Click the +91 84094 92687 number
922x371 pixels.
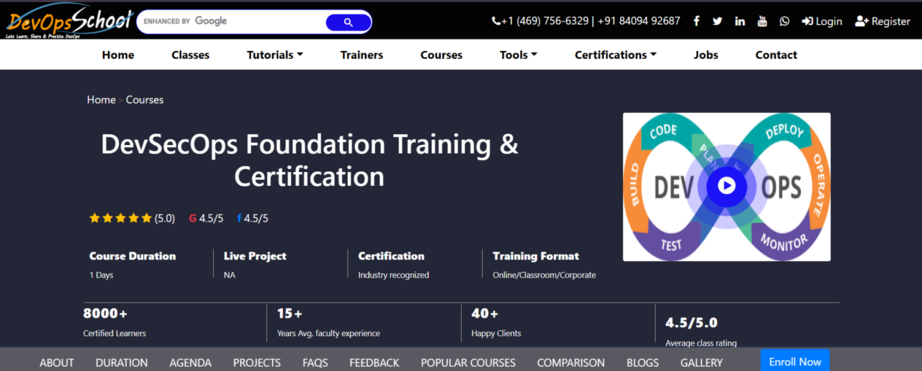[639, 21]
